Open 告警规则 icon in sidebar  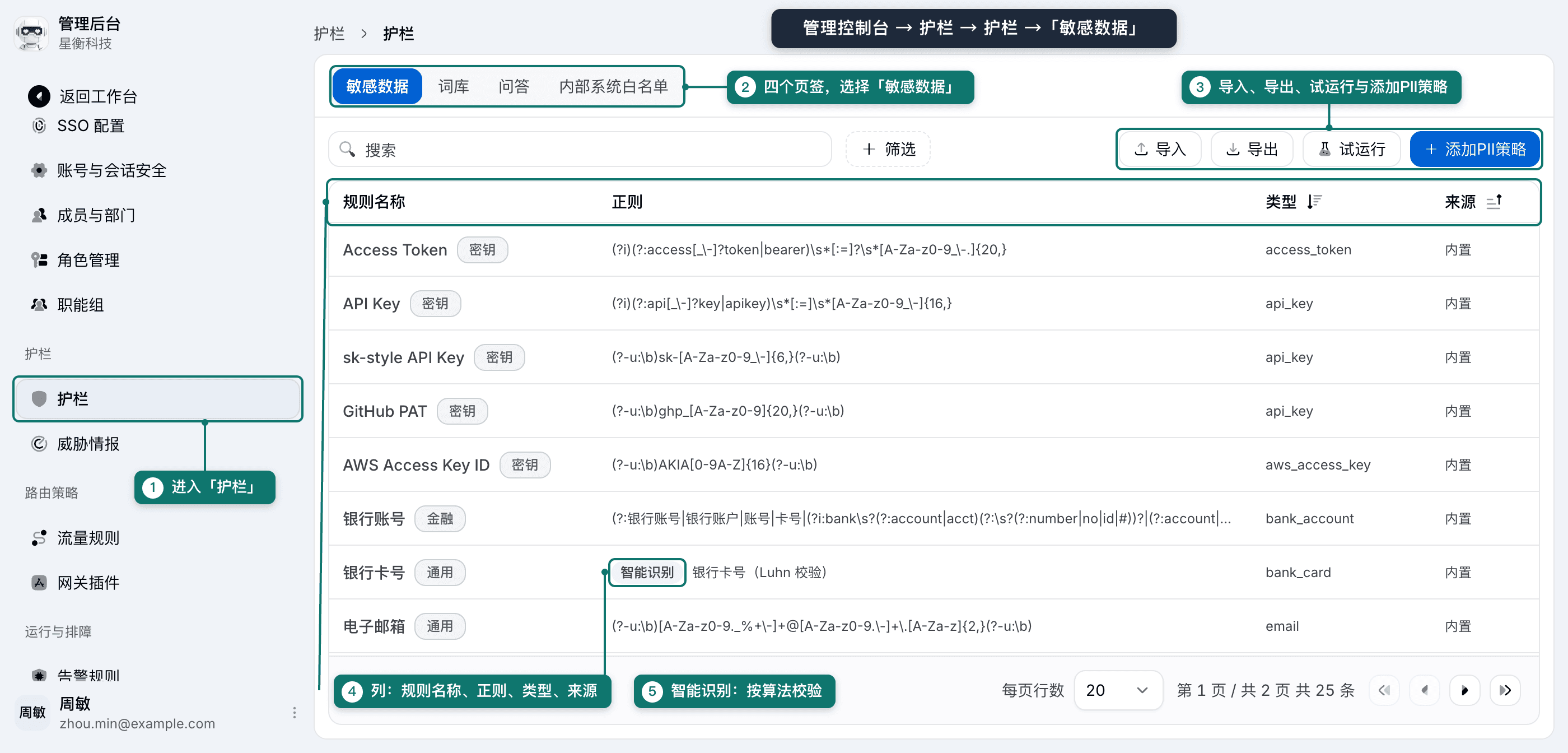click(x=39, y=676)
